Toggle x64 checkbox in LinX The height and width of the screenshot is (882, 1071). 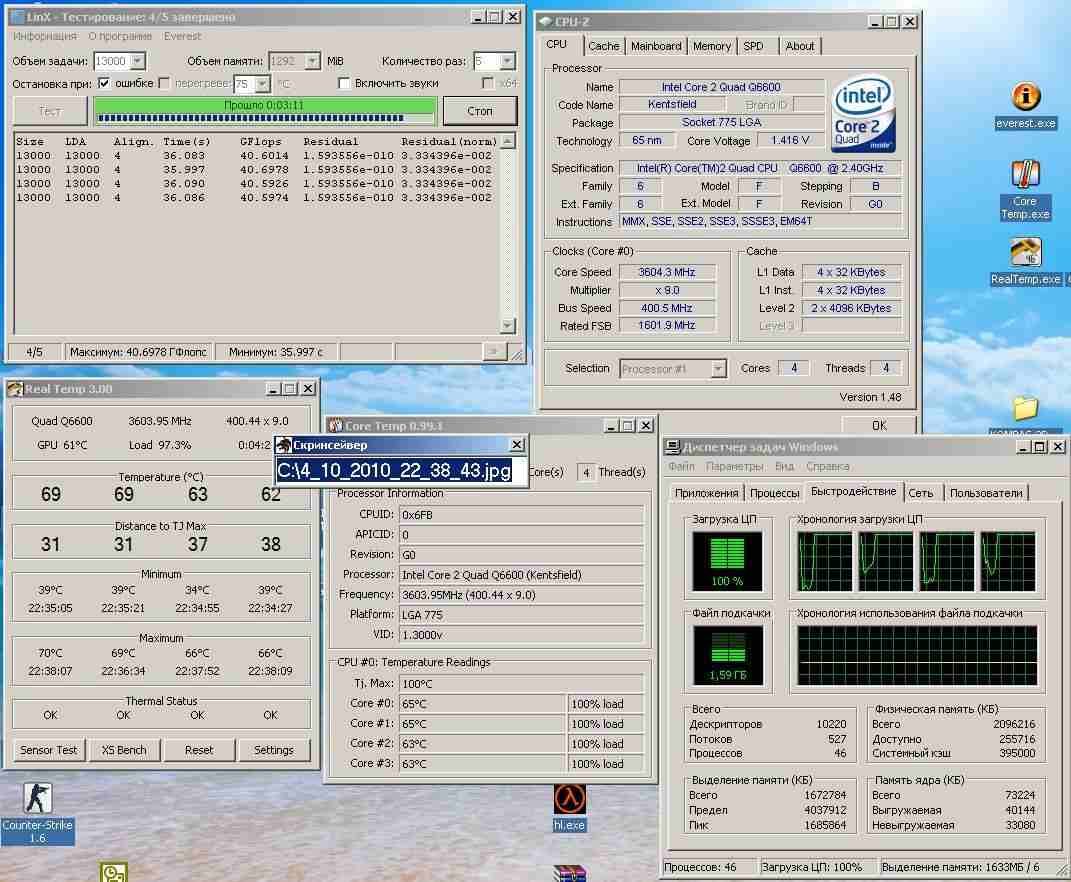tap(487, 83)
